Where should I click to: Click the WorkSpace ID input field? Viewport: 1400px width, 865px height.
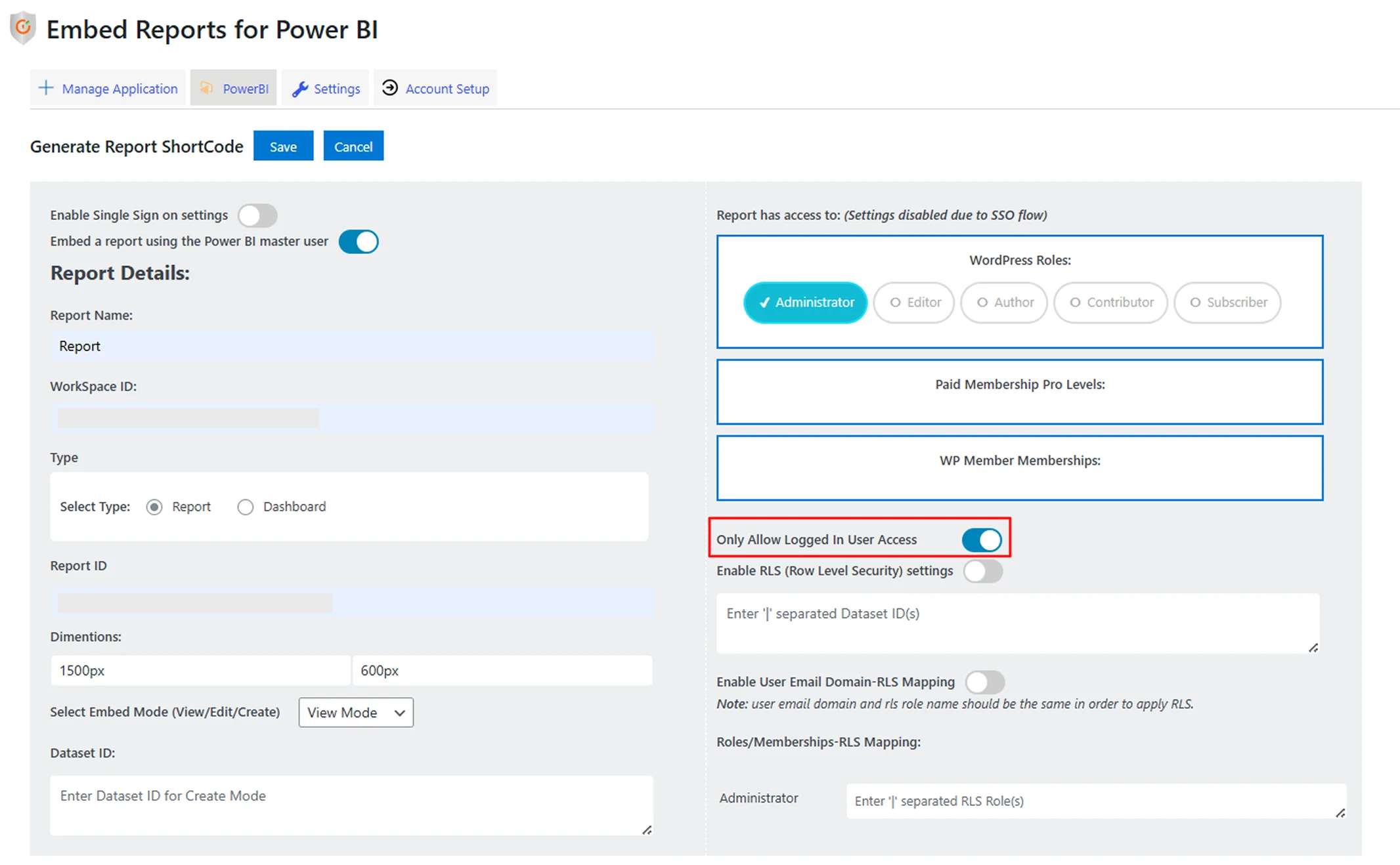352,417
